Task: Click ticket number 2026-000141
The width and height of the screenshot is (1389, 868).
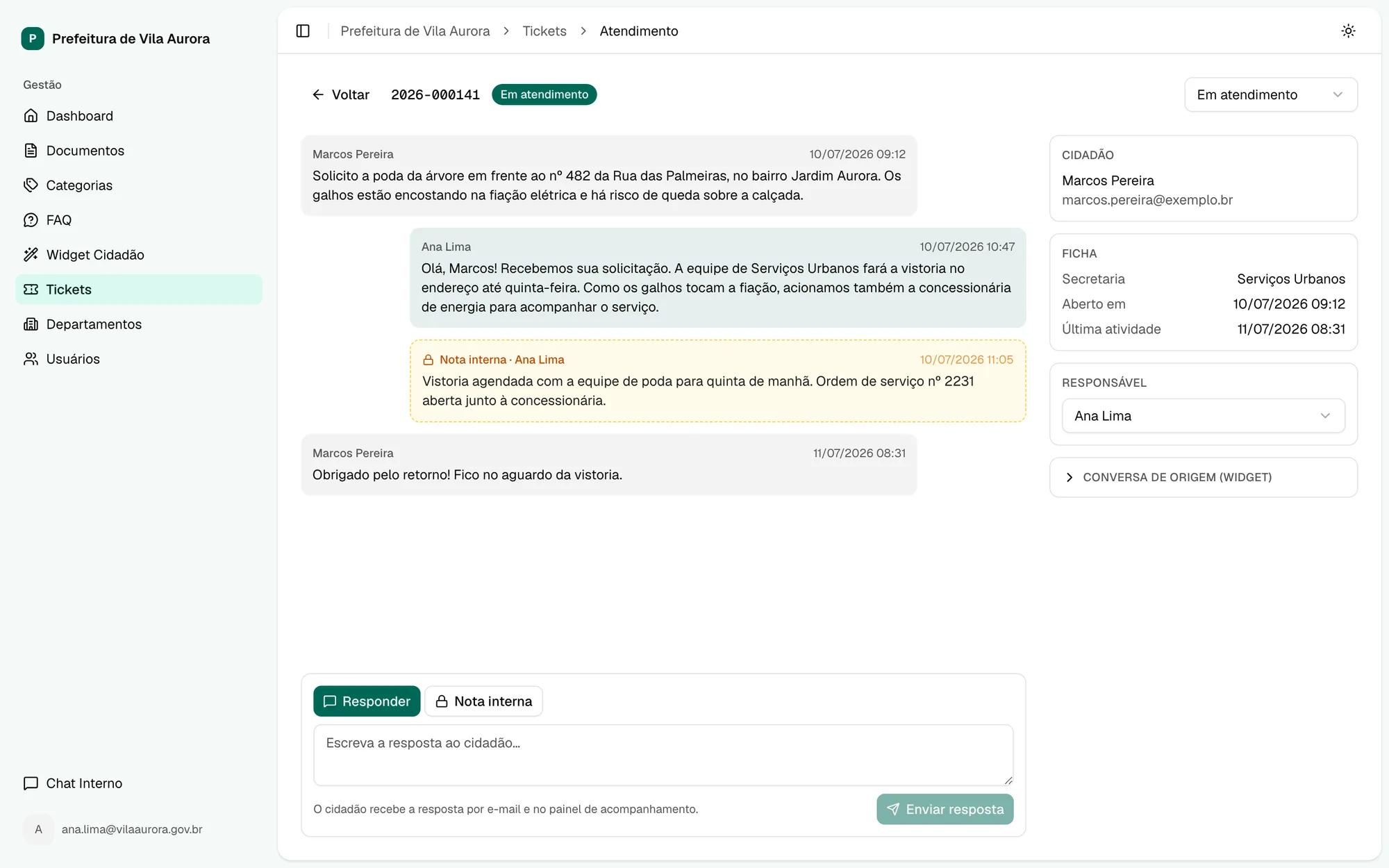Action: pos(435,94)
